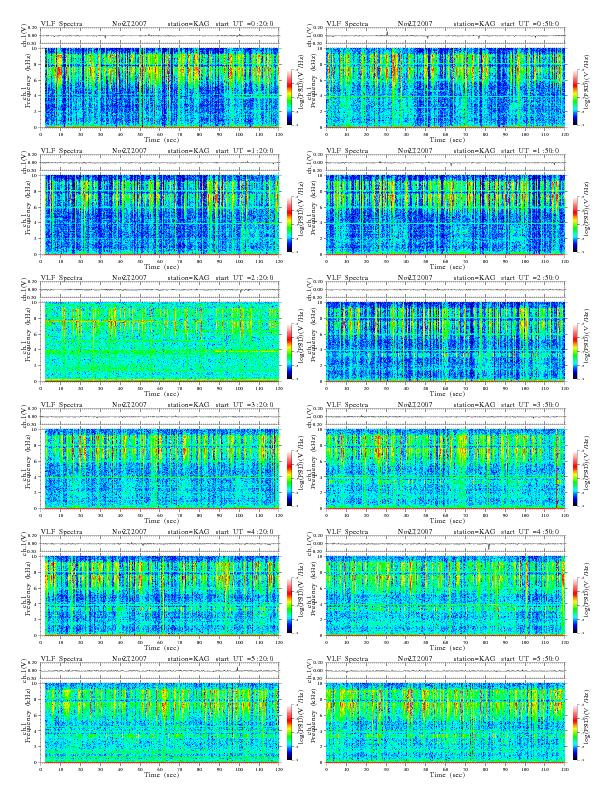Screen dimensions: 612x792
Task: Select the title text 'start UT =1:20:0'
Action: click(244, 151)
